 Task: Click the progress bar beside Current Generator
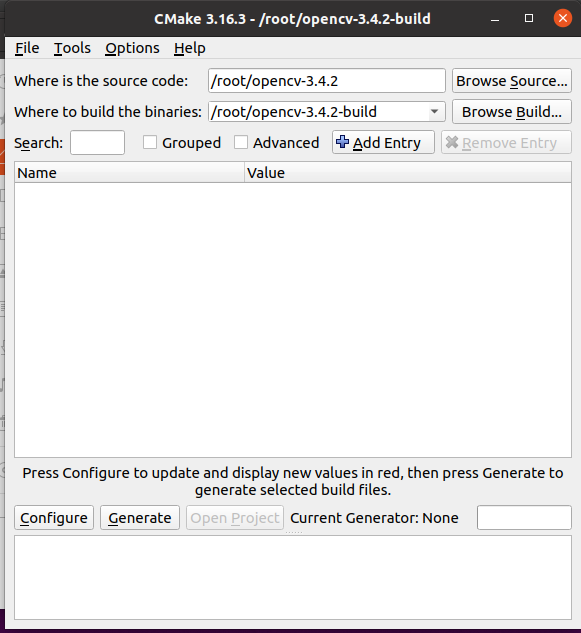pos(524,518)
